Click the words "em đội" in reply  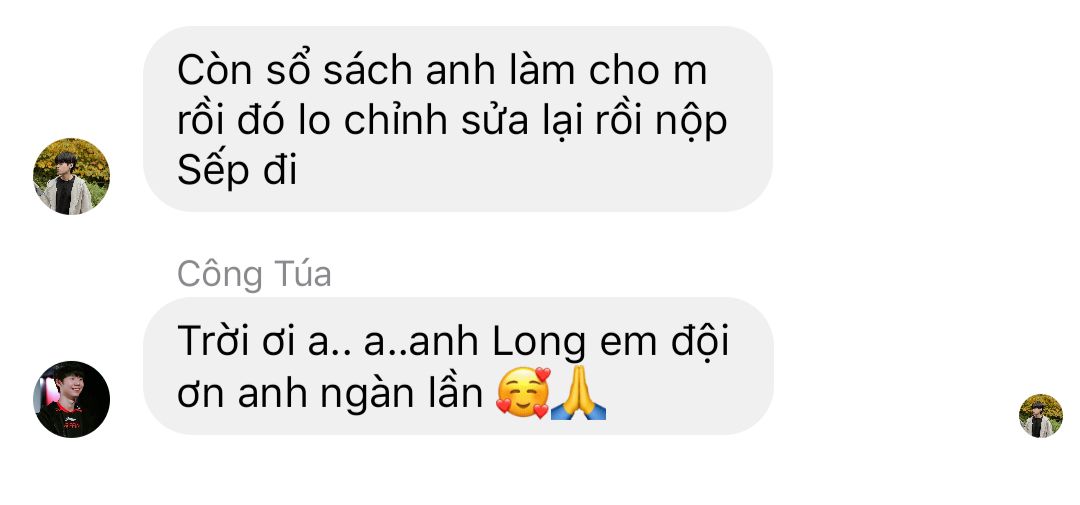[663, 342]
